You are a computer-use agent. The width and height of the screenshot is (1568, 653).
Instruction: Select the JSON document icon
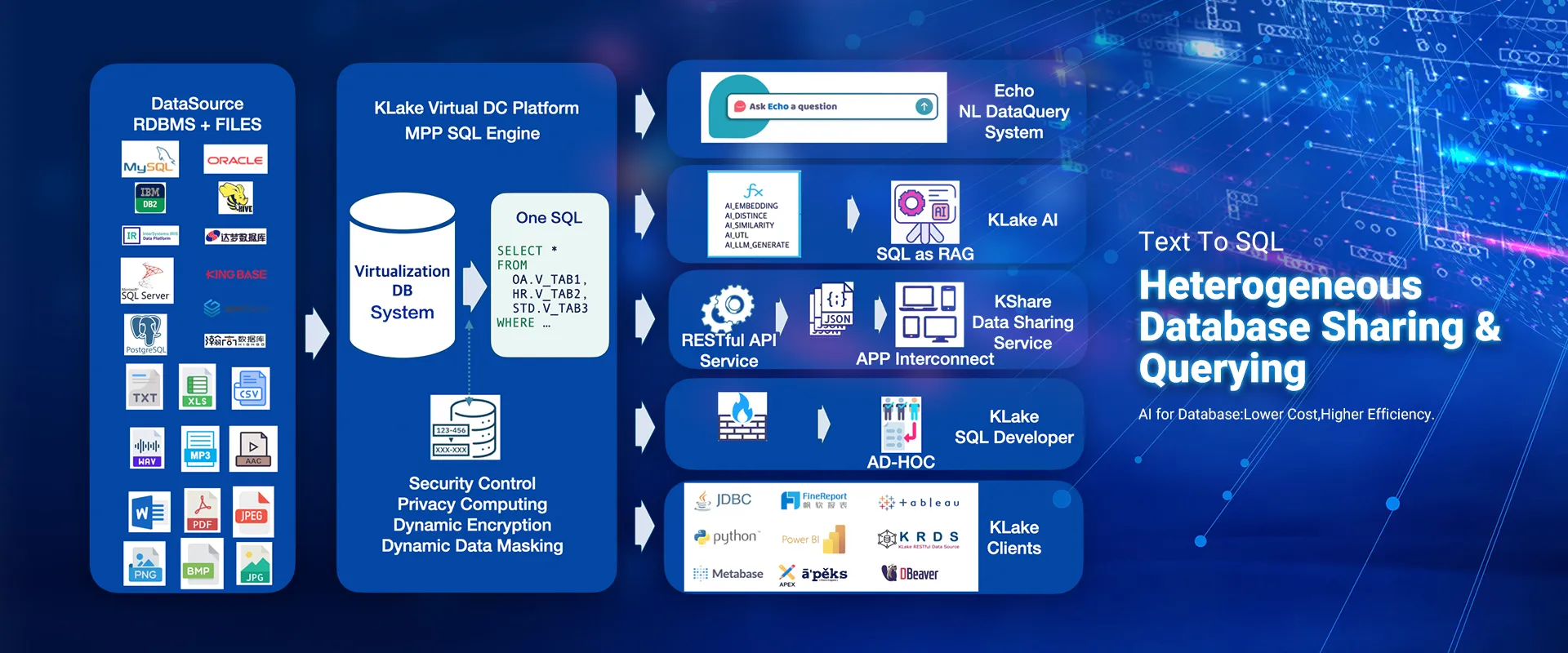(832, 309)
